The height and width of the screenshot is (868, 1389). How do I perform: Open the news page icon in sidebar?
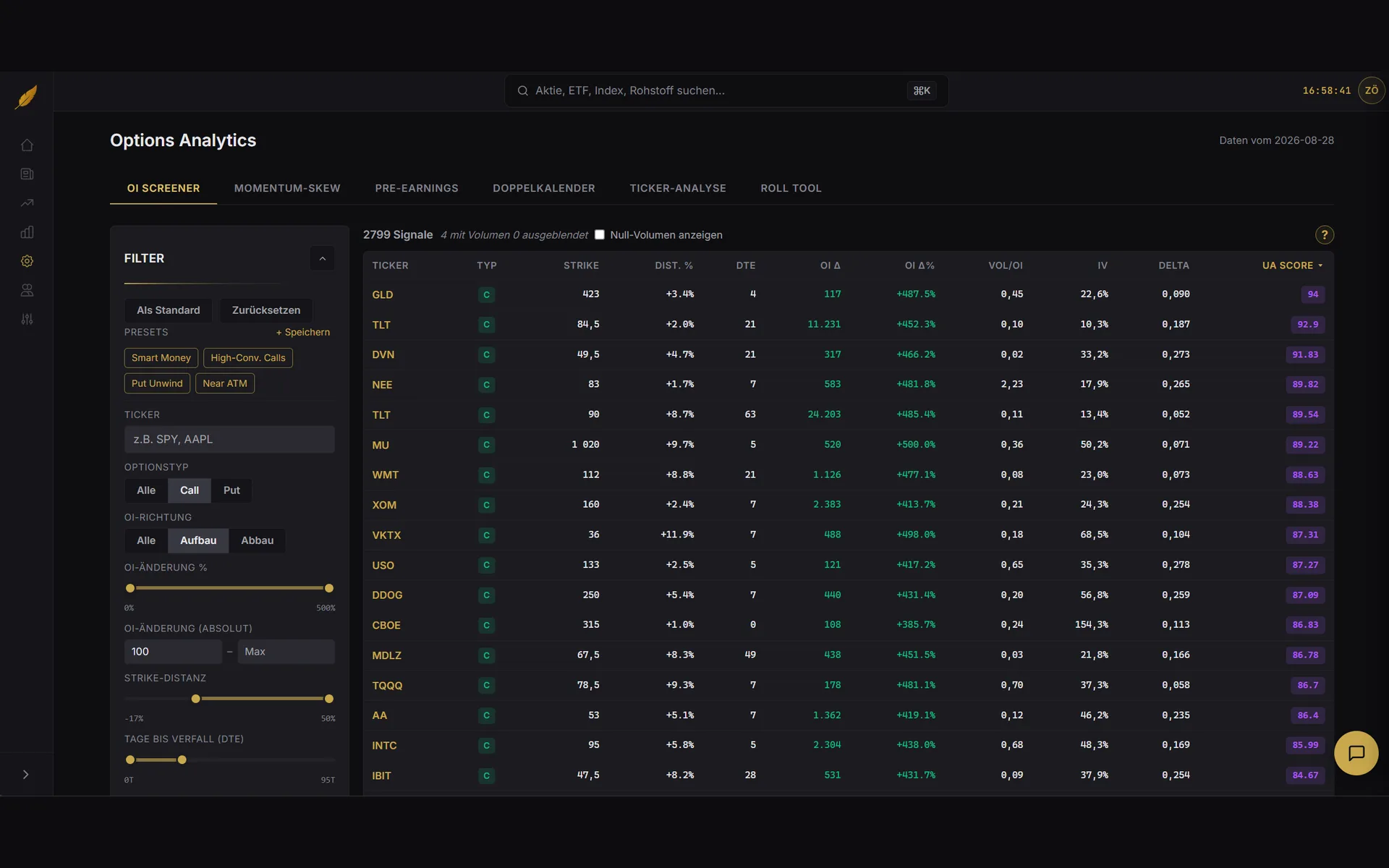point(27,174)
